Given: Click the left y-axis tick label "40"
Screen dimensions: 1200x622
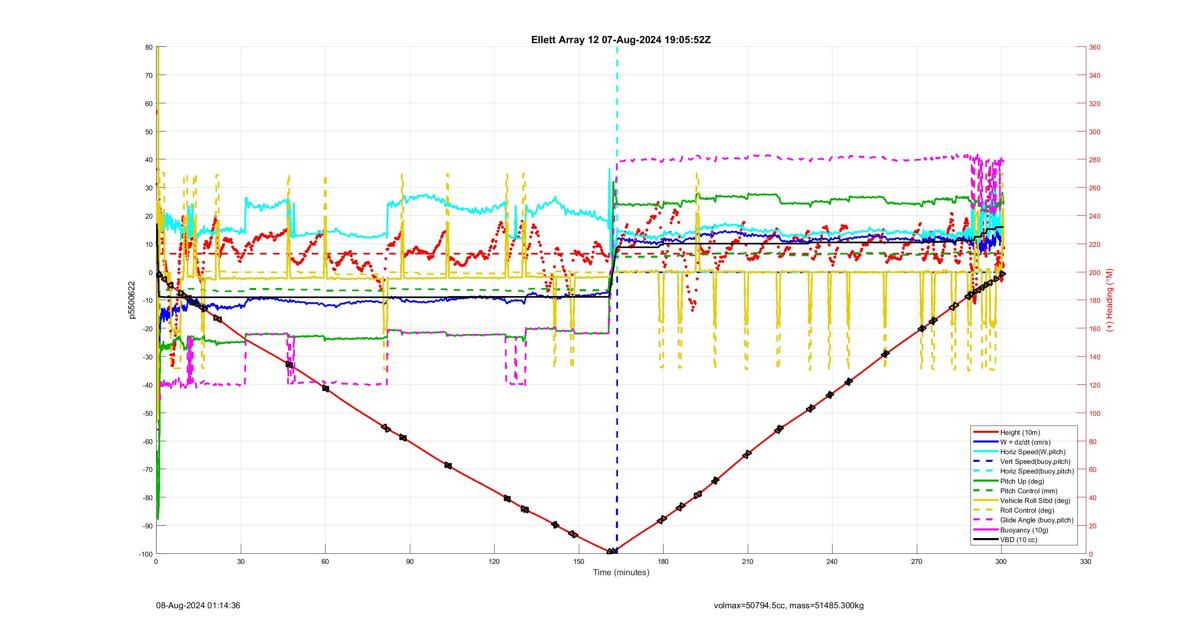Looking at the screenshot, I should coord(148,160).
